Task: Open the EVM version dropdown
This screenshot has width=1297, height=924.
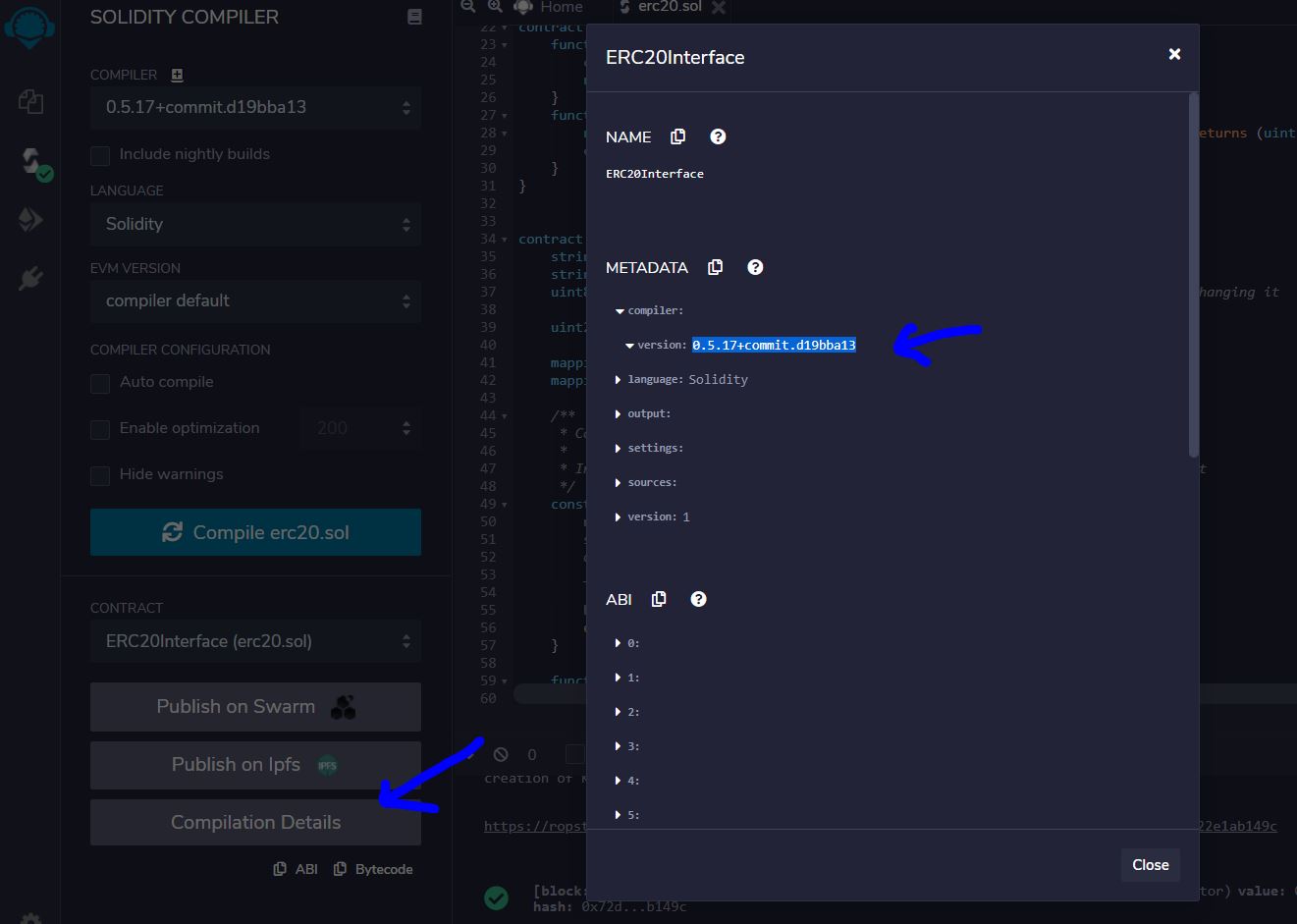Action: pos(255,300)
